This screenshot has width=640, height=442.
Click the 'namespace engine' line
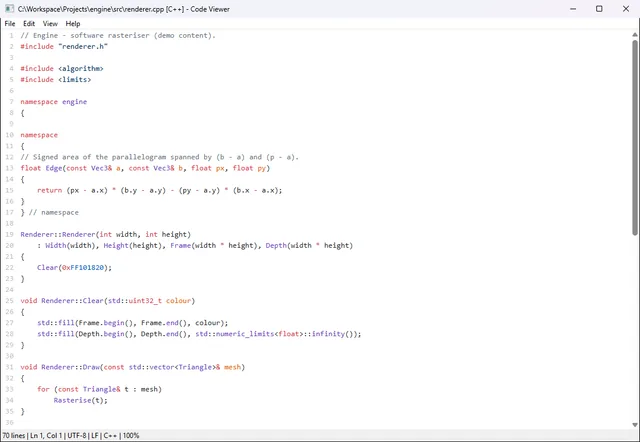pos(53,102)
